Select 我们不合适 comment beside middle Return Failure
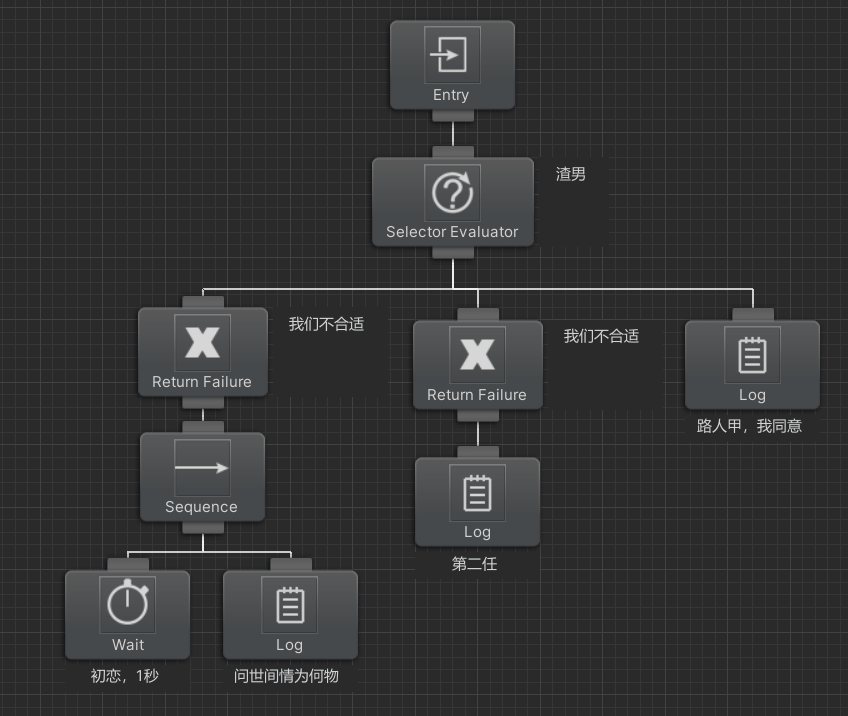Image resolution: width=848 pixels, height=716 pixels. pos(600,336)
